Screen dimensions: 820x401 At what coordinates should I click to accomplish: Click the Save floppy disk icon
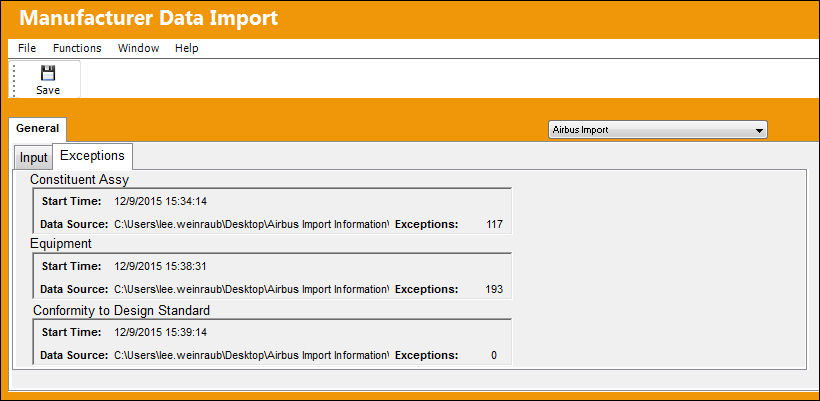pyautogui.click(x=48, y=73)
